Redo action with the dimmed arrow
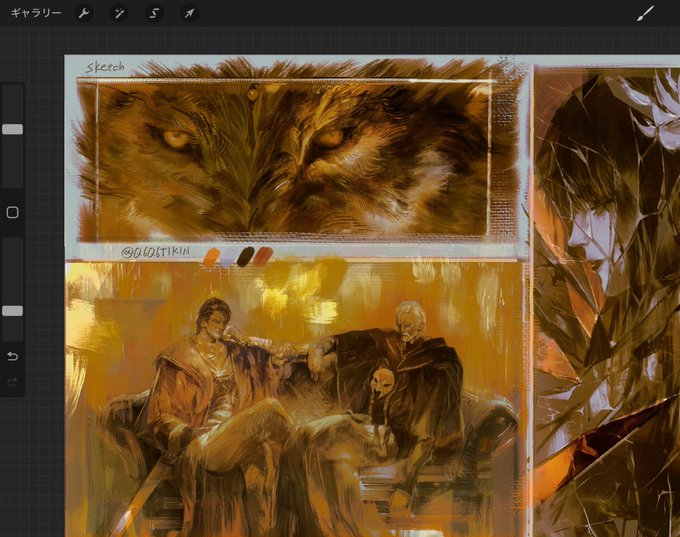 coord(13,382)
